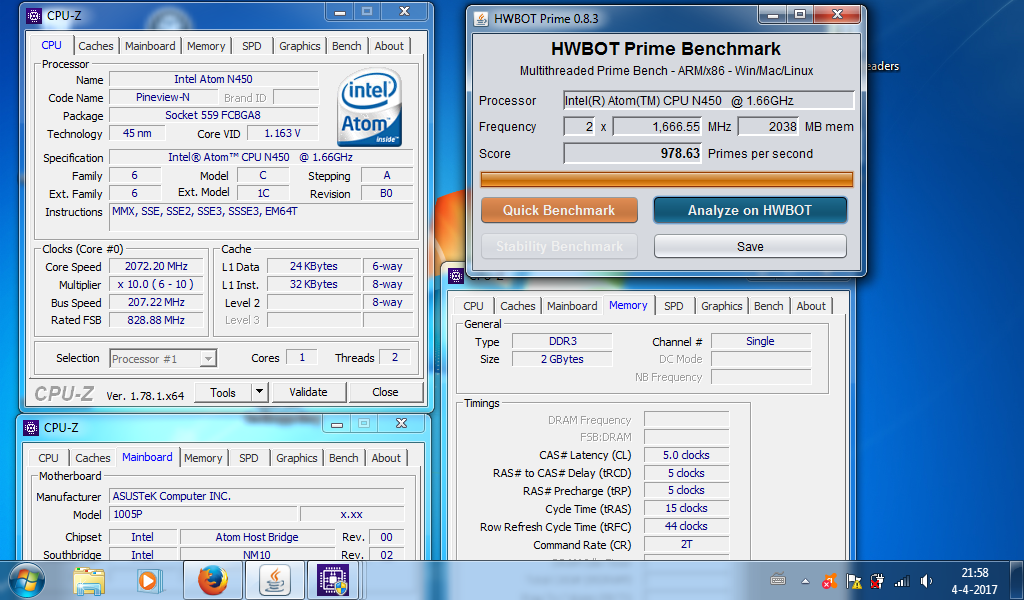Screen dimensions: 1024x600
Task: Click the Tools button in CPU-Z
Action: 223,392
